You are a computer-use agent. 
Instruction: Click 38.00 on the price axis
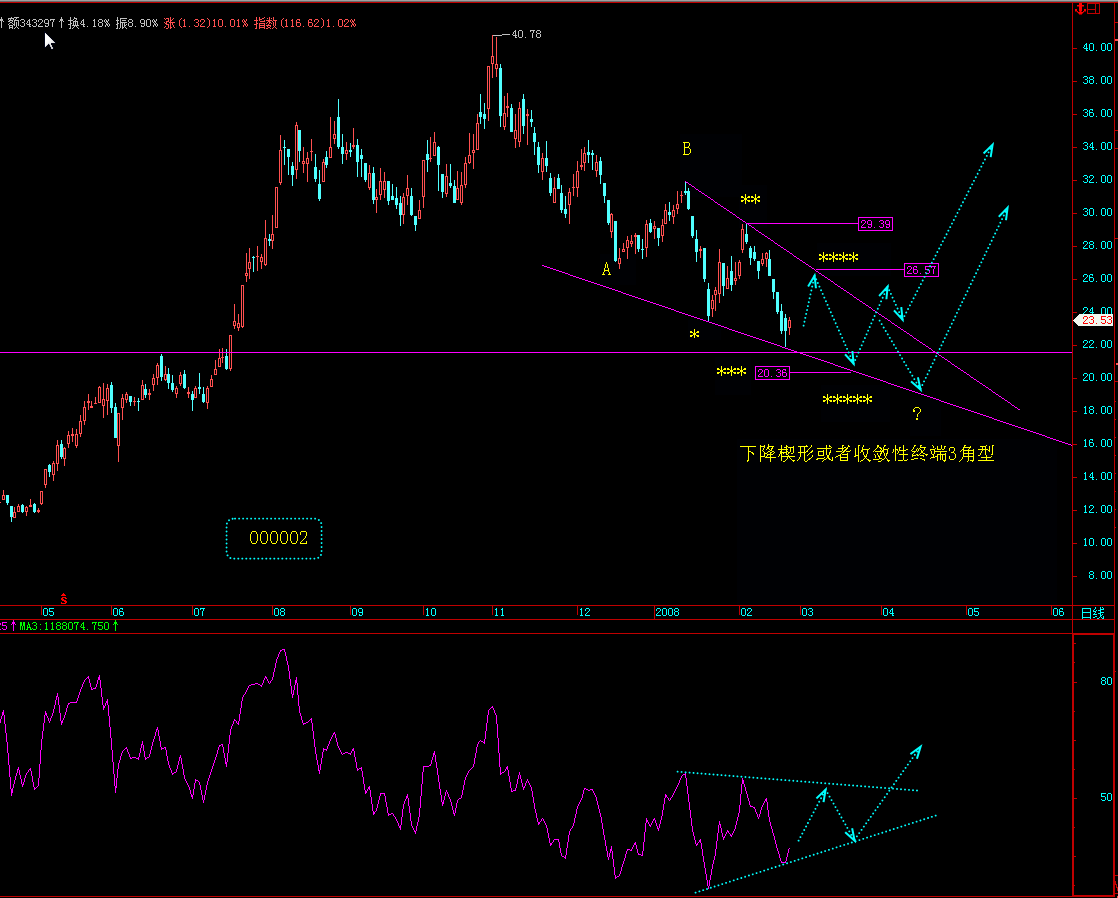tap(1097, 81)
